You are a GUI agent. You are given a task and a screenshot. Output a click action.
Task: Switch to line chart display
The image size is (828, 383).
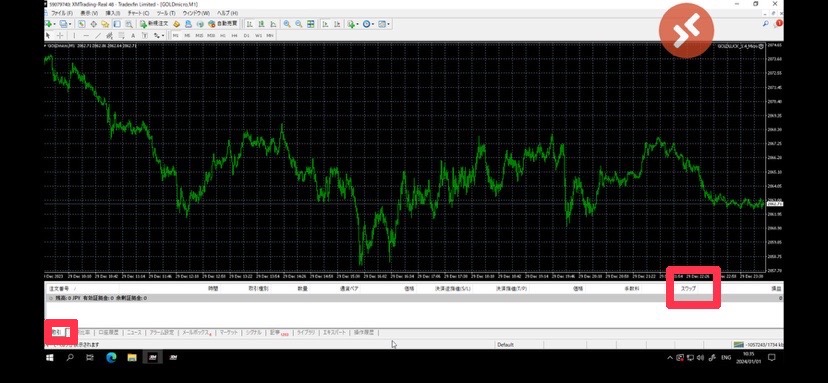[273, 24]
